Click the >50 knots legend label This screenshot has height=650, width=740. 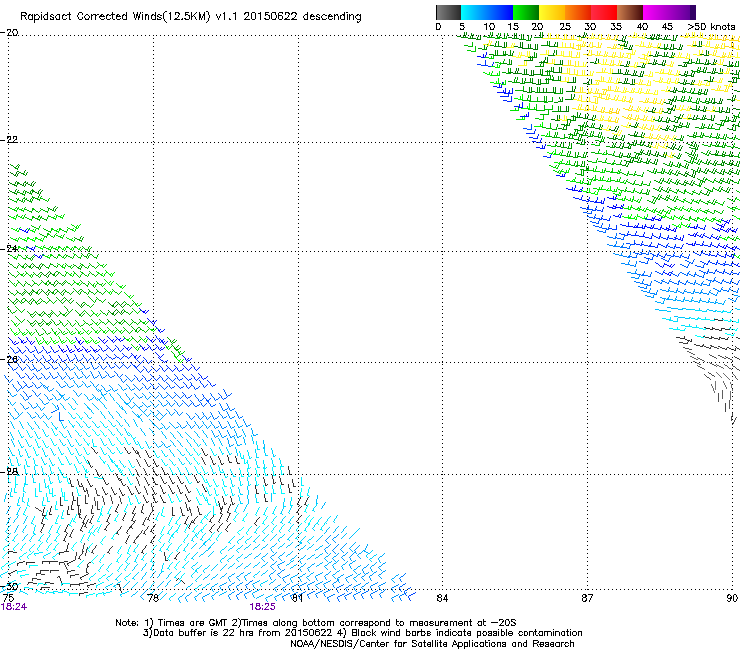tap(711, 27)
